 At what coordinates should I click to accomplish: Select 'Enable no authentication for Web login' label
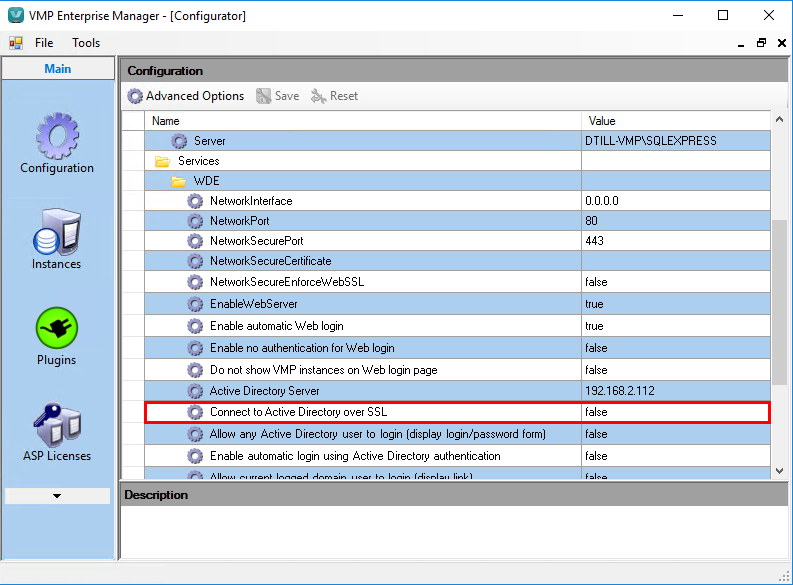pos(302,348)
